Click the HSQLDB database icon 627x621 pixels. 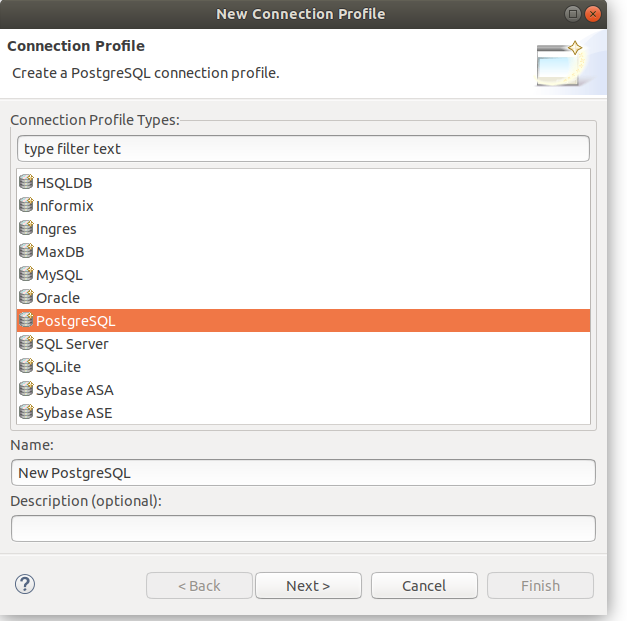pos(26,182)
